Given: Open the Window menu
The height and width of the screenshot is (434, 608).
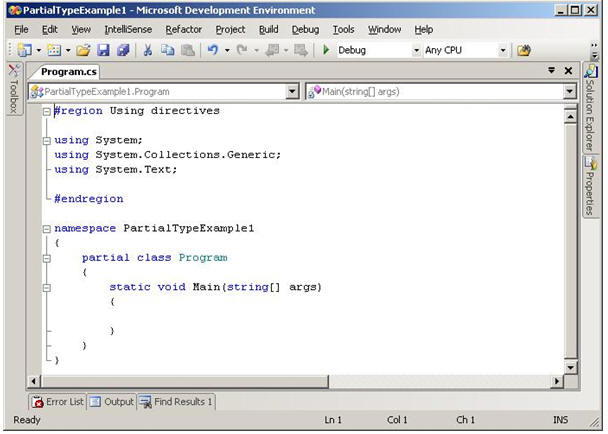Looking at the screenshot, I should (384, 30).
